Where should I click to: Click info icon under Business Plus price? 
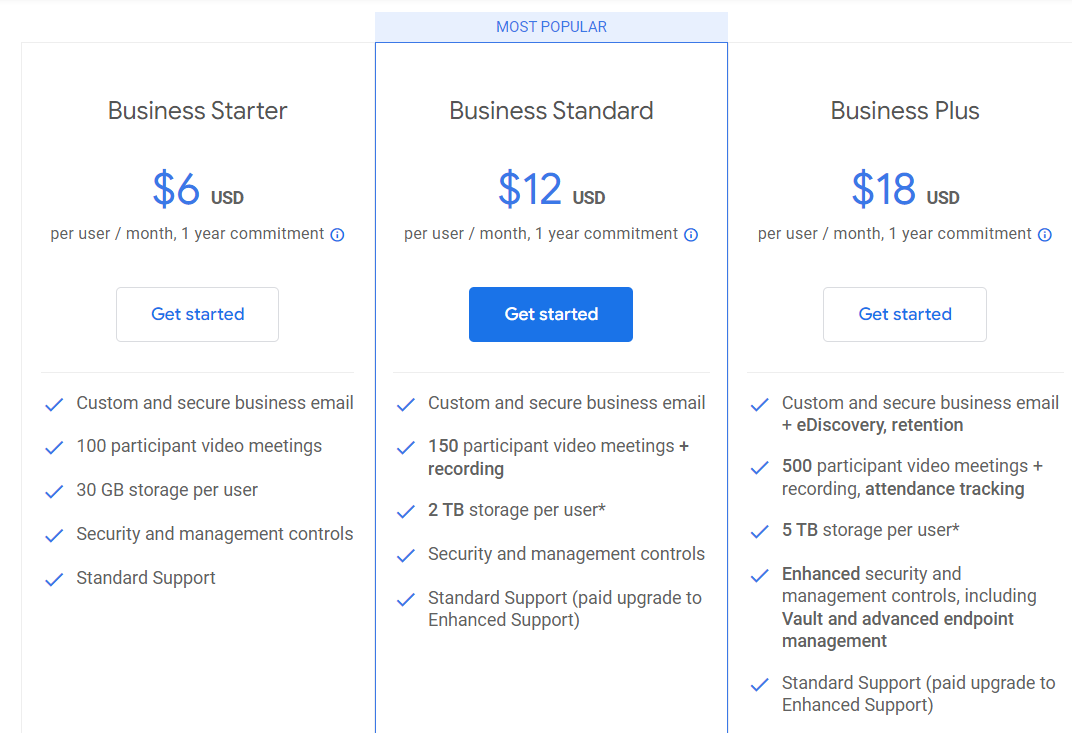(1045, 235)
